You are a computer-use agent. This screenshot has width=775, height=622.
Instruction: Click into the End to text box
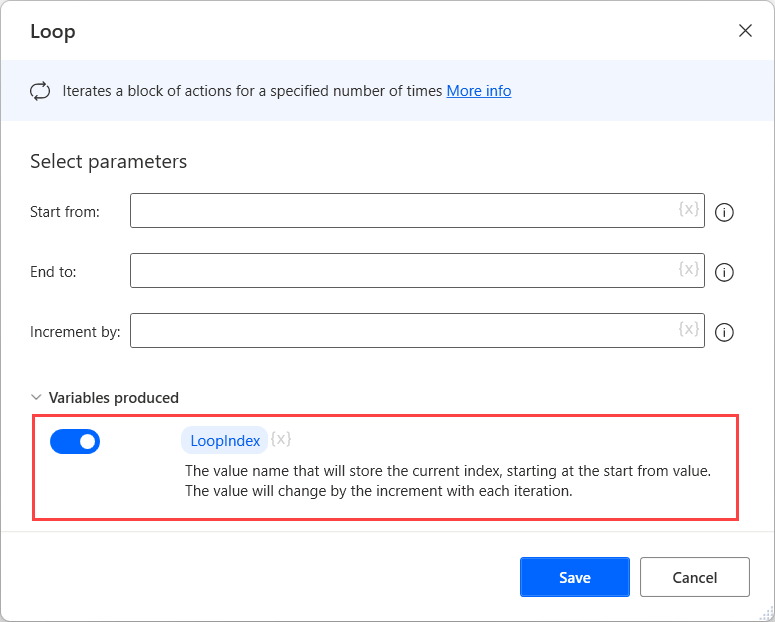400,271
